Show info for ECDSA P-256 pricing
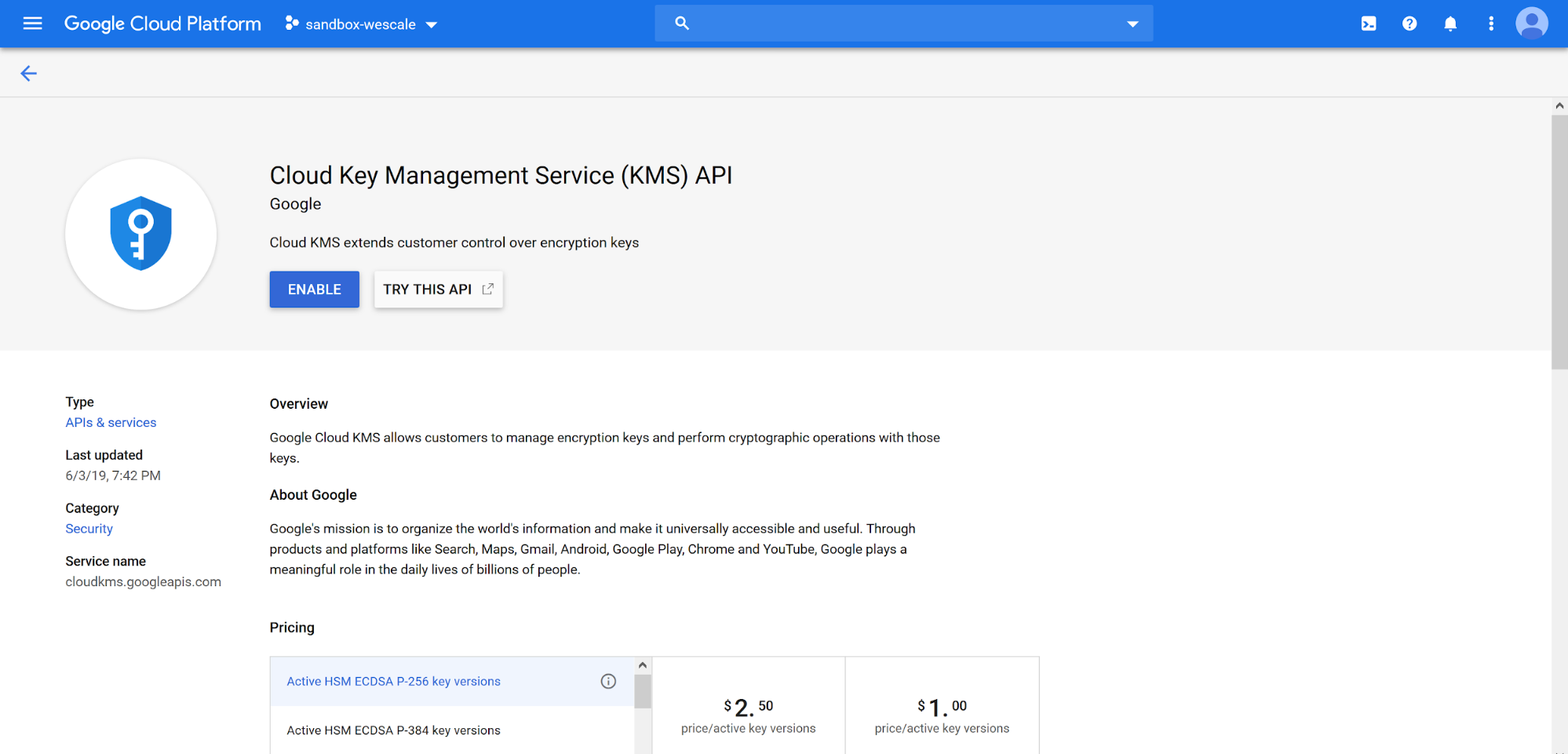 608,681
